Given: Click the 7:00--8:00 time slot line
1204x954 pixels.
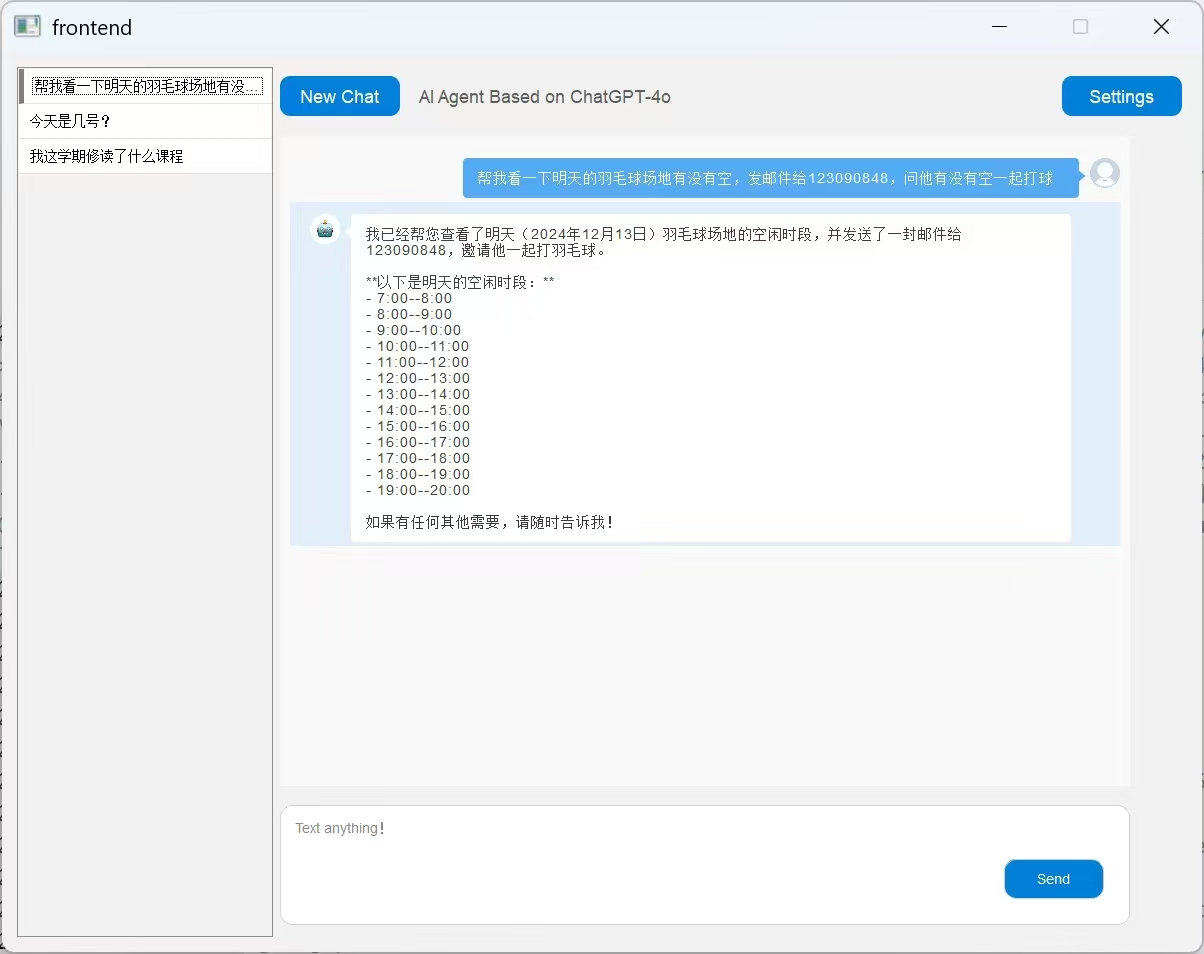Looking at the screenshot, I should (x=409, y=298).
